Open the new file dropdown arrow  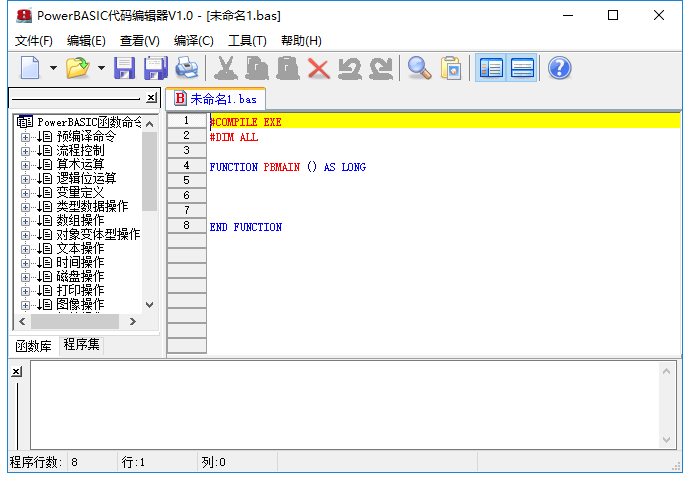tap(53, 68)
